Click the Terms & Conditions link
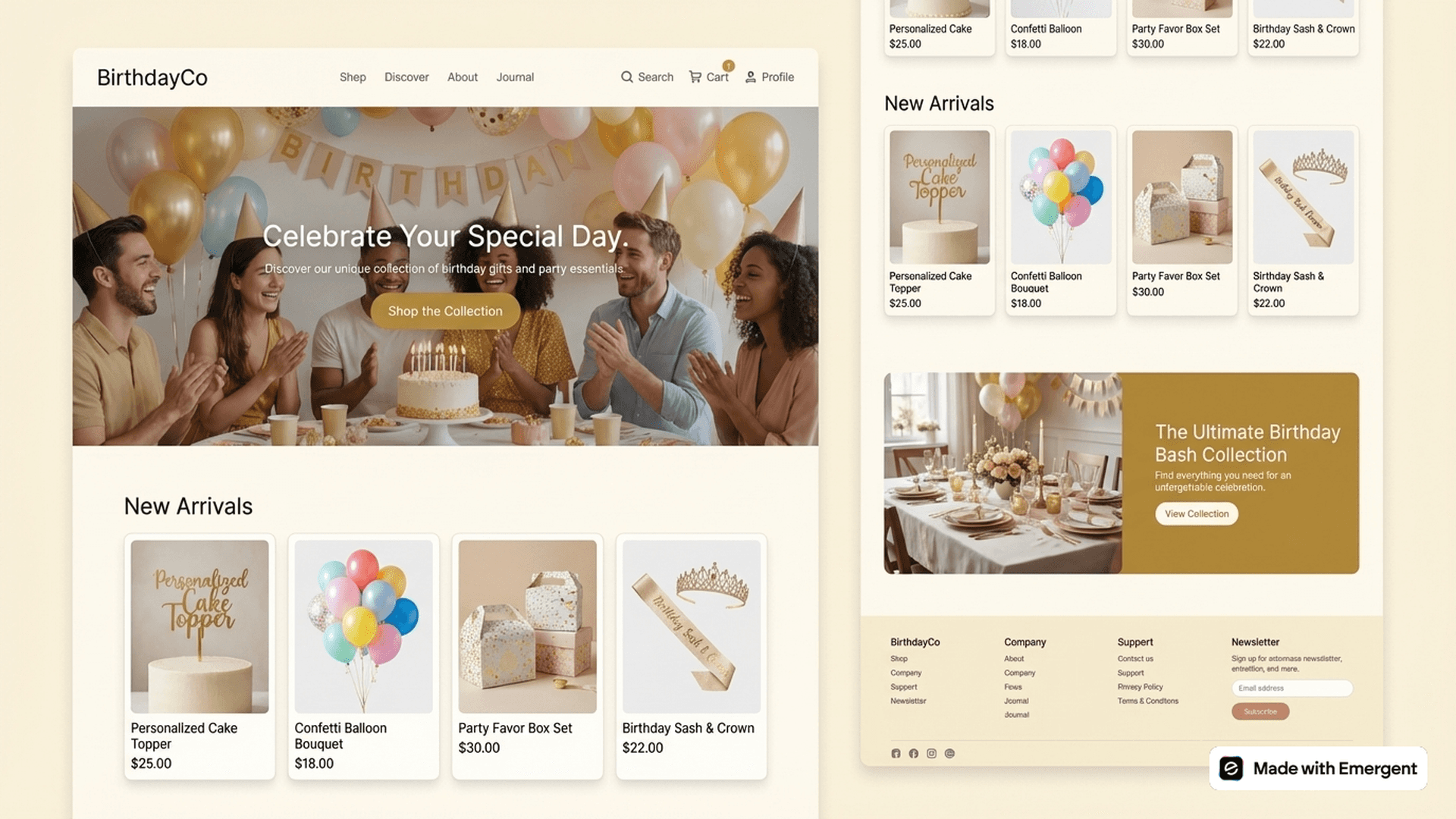 1147,701
